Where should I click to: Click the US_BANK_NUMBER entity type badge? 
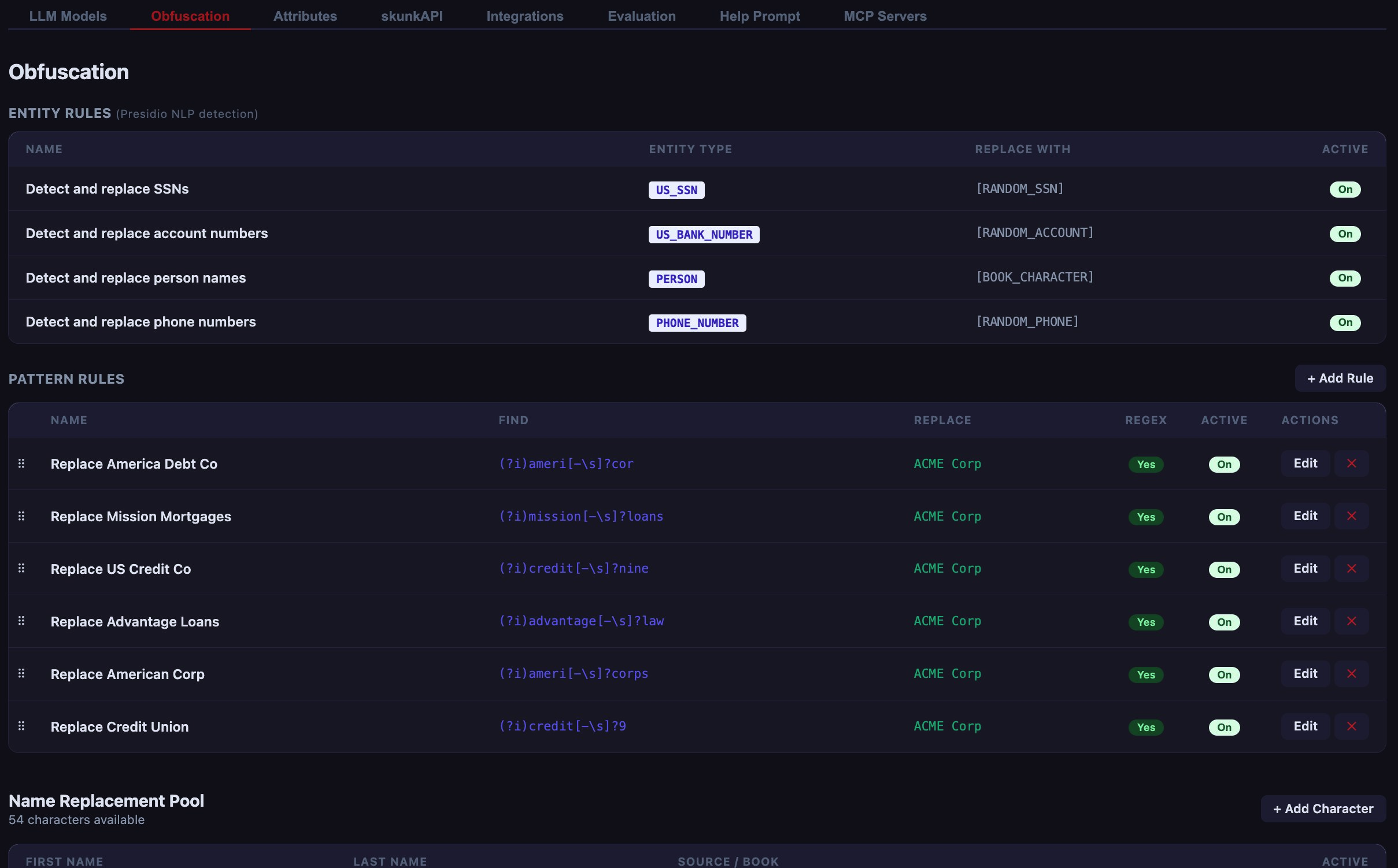704,235
